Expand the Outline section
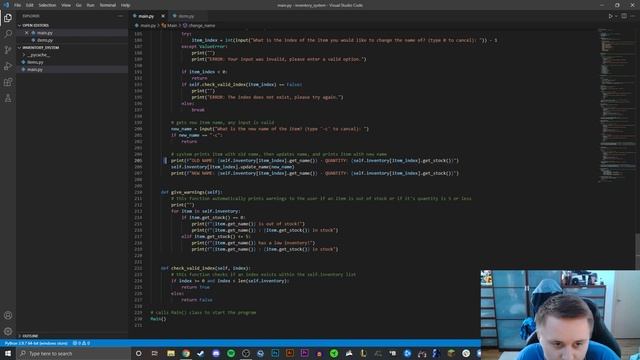This screenshot has width=640, height=360. (x=31, y=336)
